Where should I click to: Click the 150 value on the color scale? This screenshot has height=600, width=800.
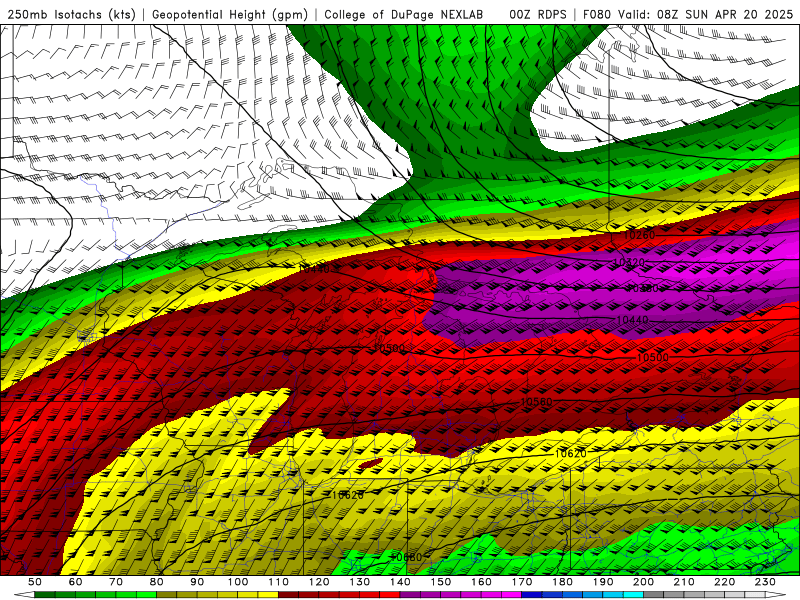coord(441,582)
